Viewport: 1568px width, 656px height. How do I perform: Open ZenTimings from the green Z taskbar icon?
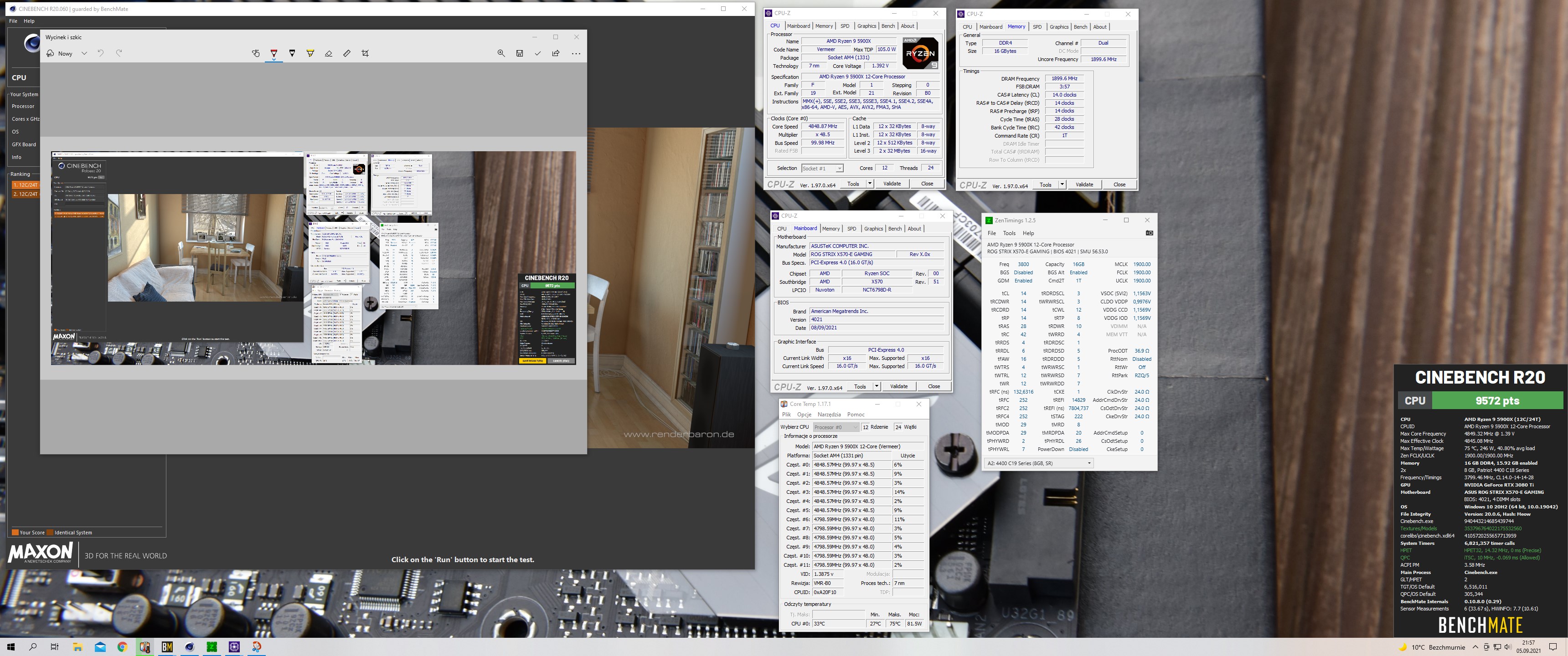[x=212, y=647]
